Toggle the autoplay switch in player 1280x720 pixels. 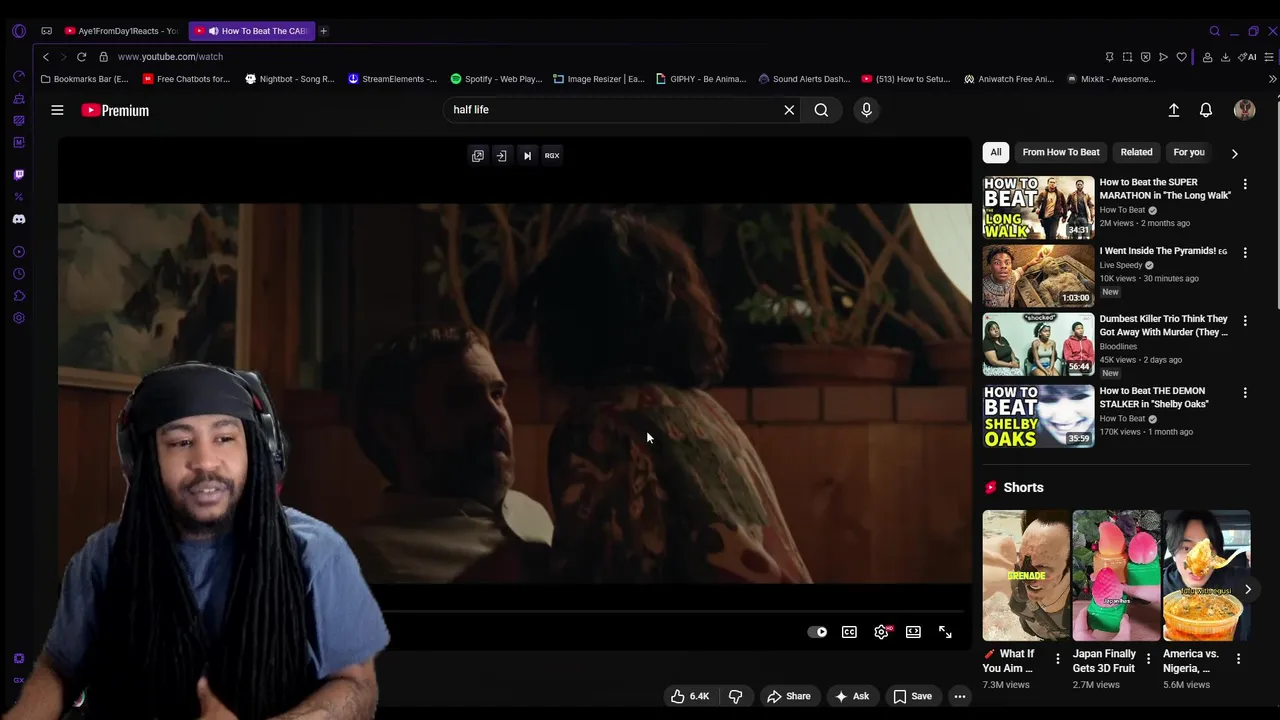click(817, 632)
